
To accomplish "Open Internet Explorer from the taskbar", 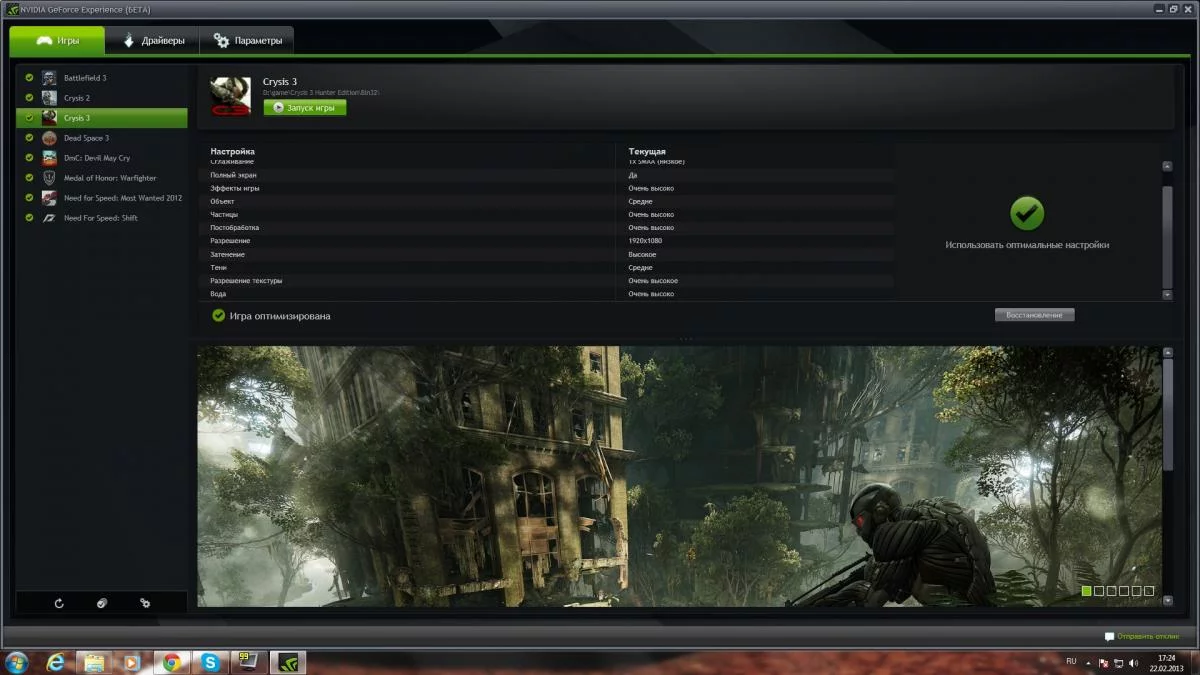I will (x=56, y=662).
